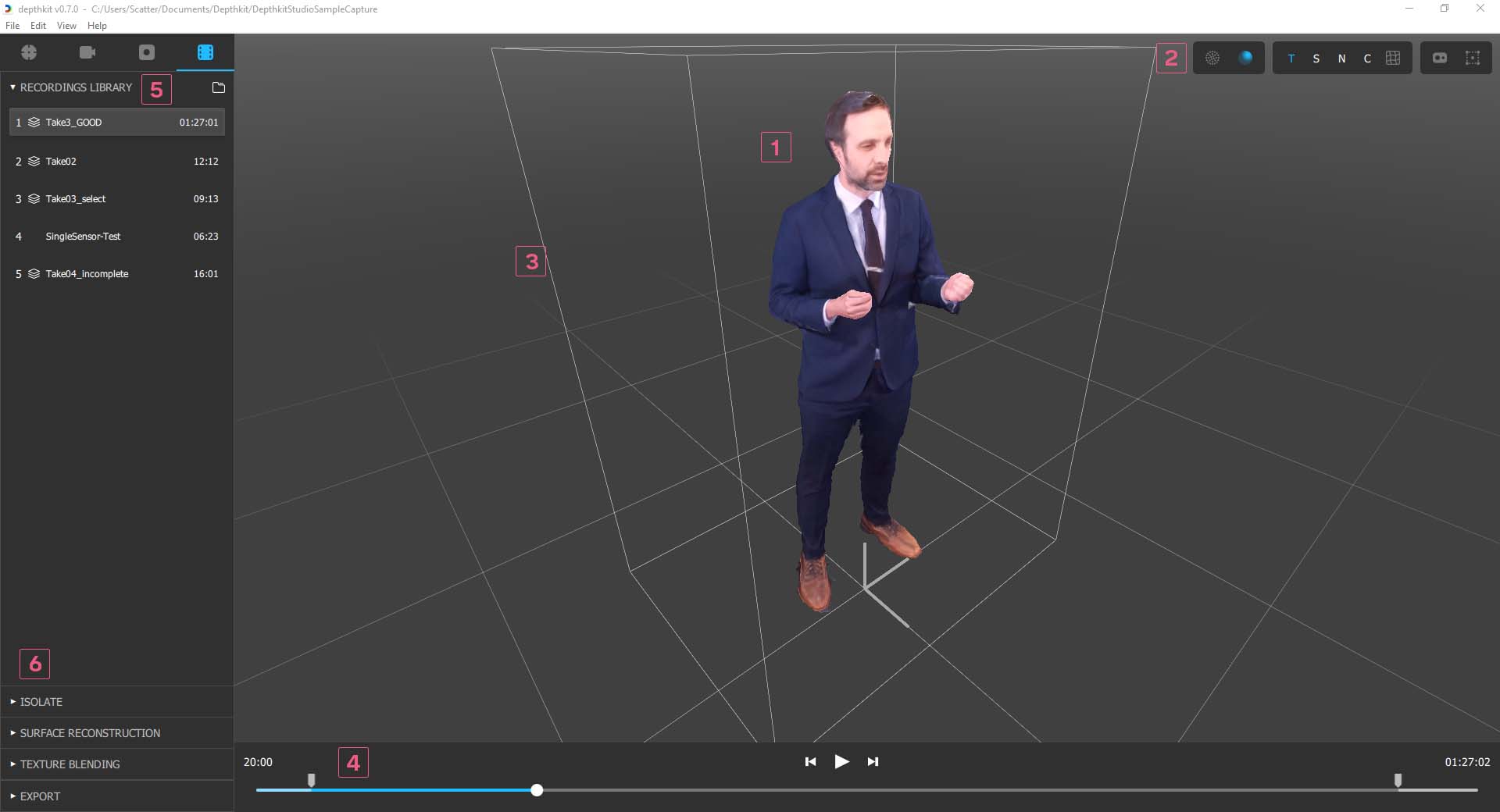Toggle the N view mode
Image resolution: width=1500 pixels, height=812 pixels.
1341,59
